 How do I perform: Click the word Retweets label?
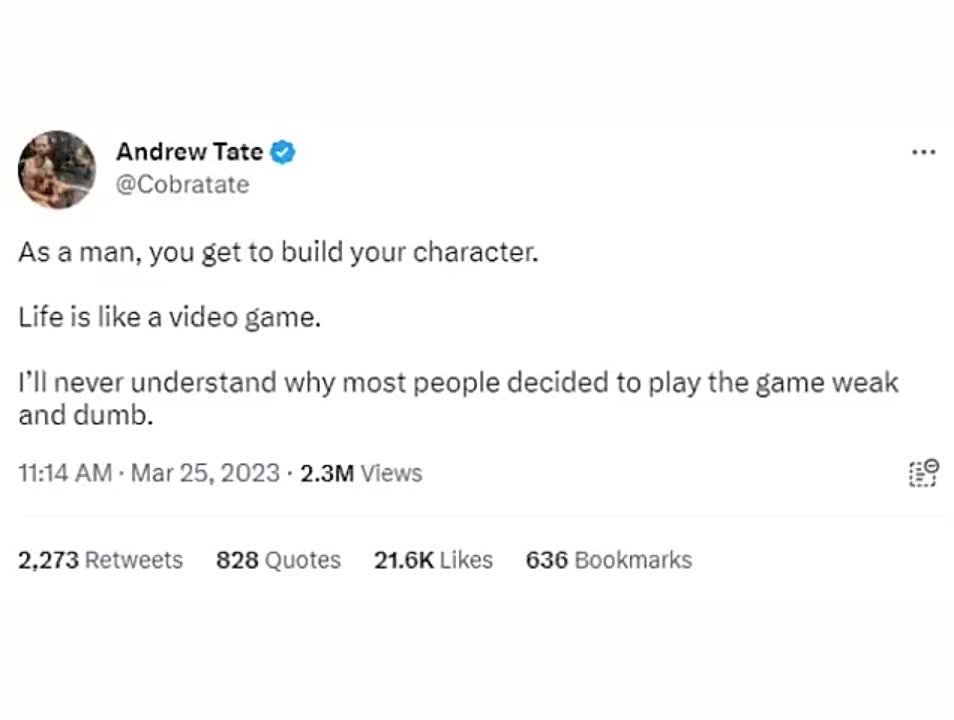[134, 560]
